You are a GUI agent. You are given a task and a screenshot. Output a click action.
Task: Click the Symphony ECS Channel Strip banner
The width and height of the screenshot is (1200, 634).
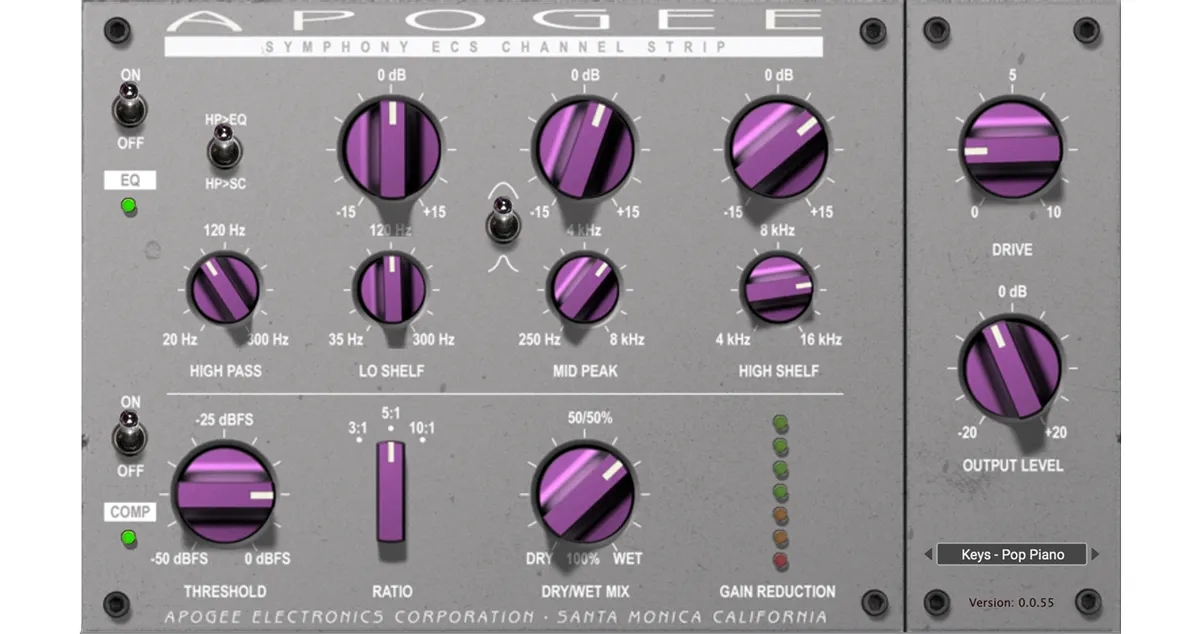coord(494,46)
